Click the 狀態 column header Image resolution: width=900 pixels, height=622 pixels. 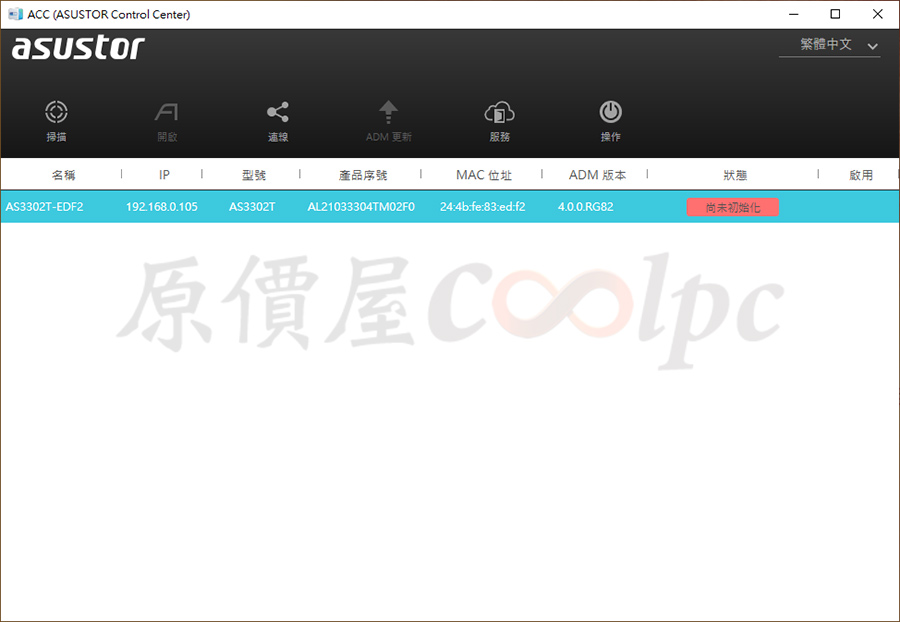pos(735,175)
